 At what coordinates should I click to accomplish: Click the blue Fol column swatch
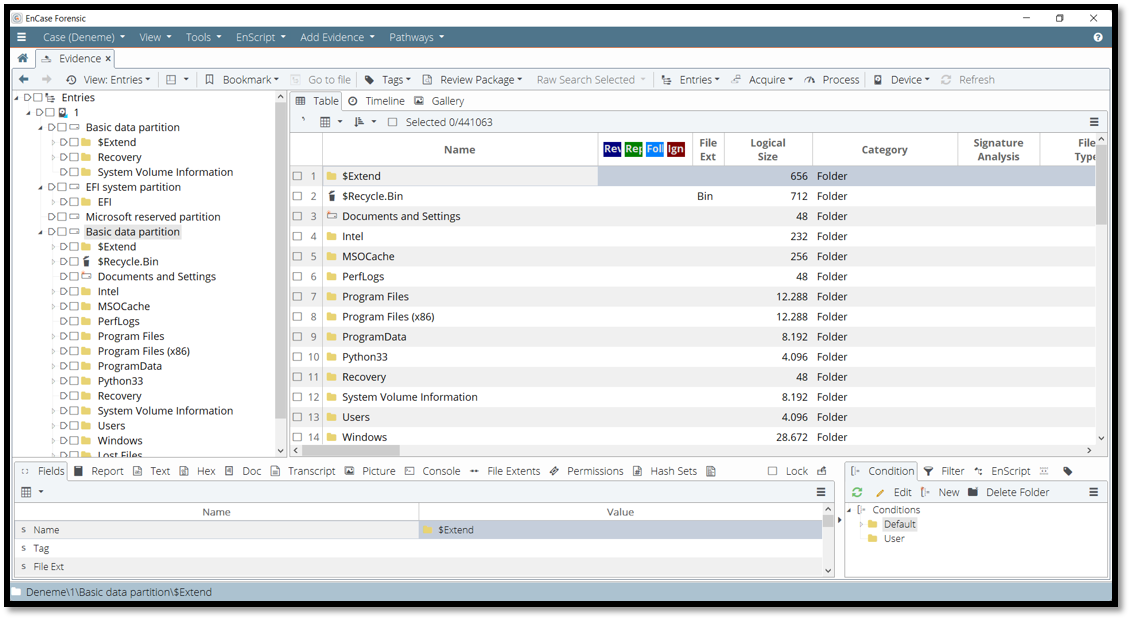click(654, 149)
